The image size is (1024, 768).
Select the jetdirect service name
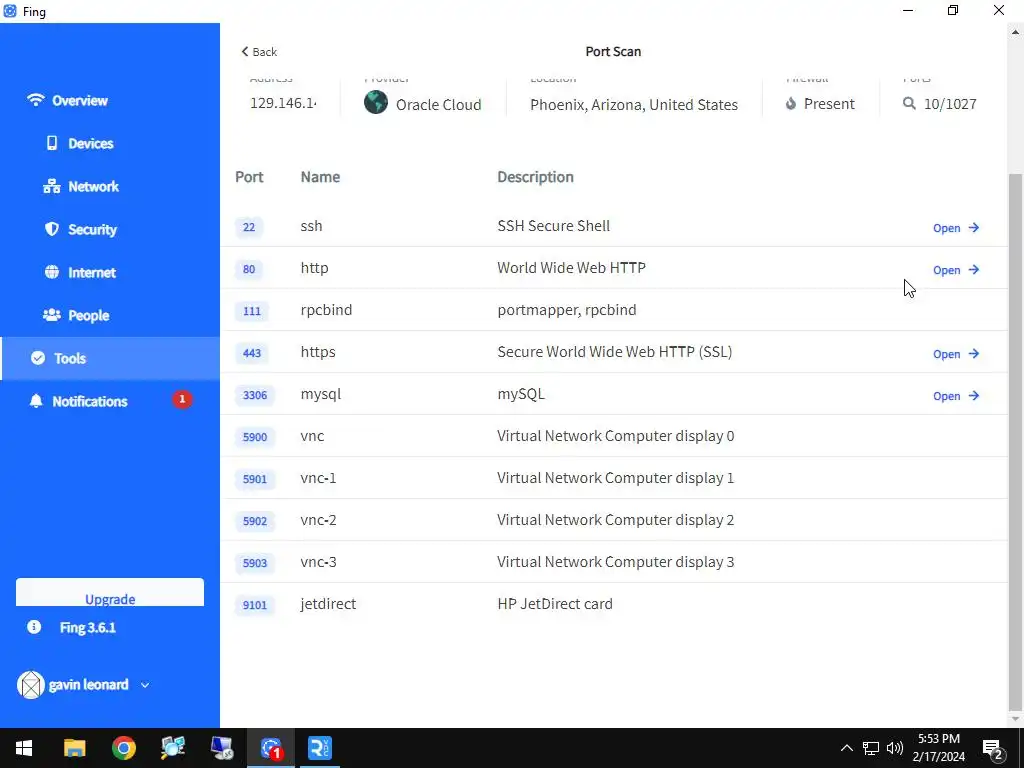(x=328, y=604)
